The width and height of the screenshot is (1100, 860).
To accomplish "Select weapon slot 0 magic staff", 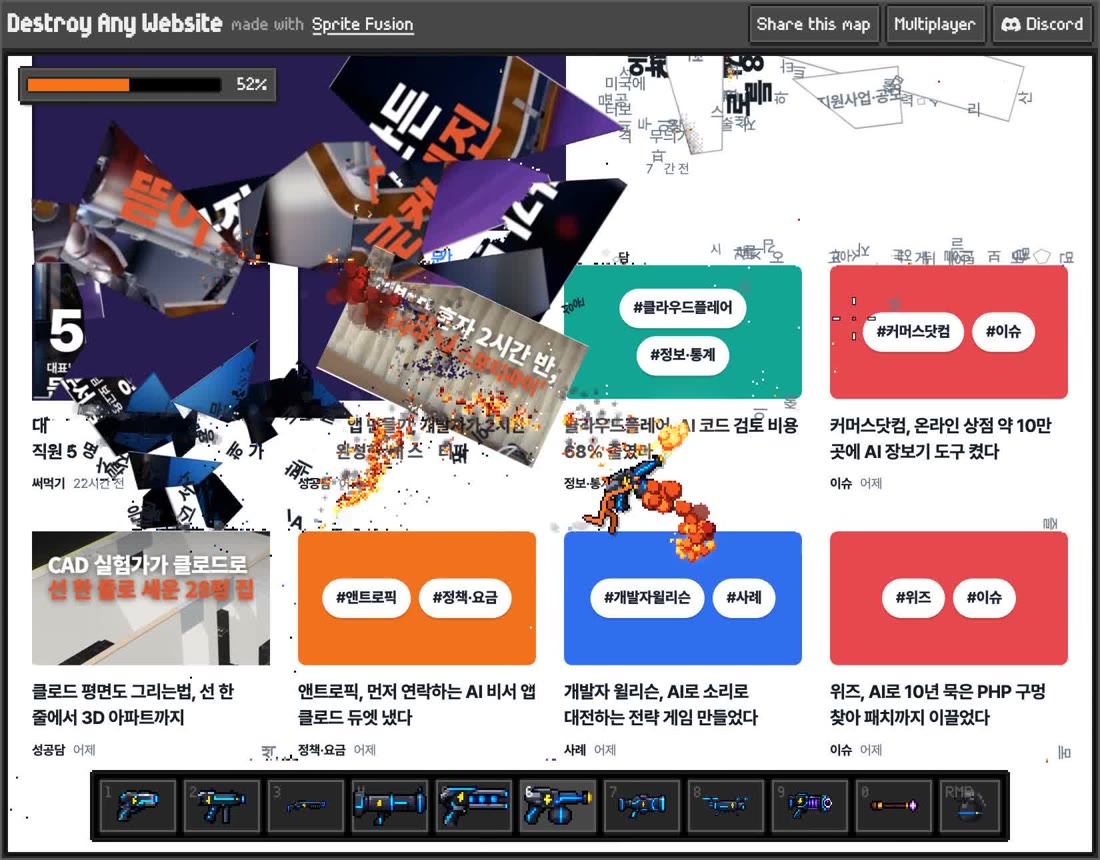I will tap(894, 805).
